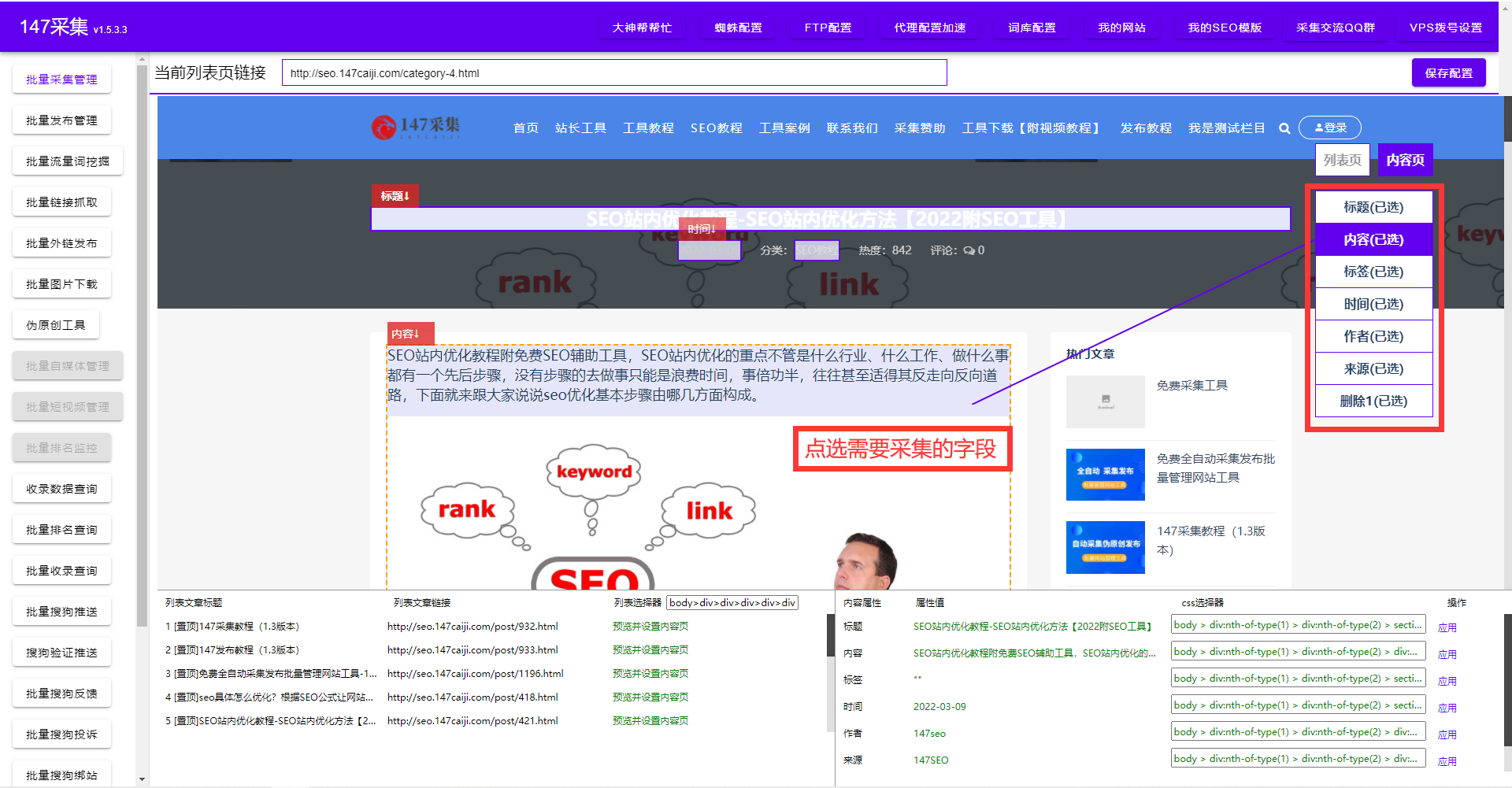The height and width of the screenshot is (788, 1512).
Task: Edit the CSS selector for 作者 row
Action: (1298, 732)
